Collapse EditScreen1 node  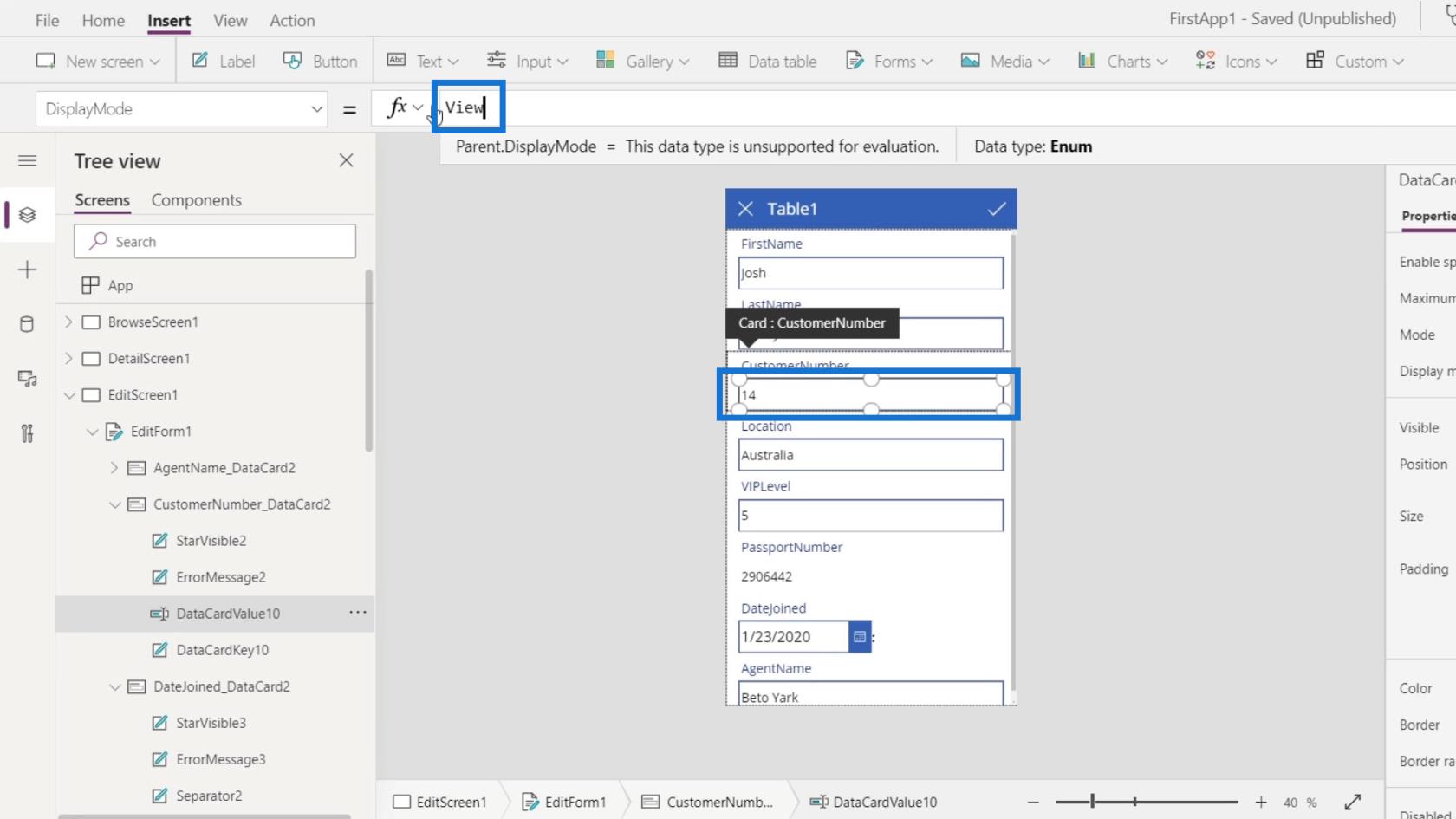point(69,395)
